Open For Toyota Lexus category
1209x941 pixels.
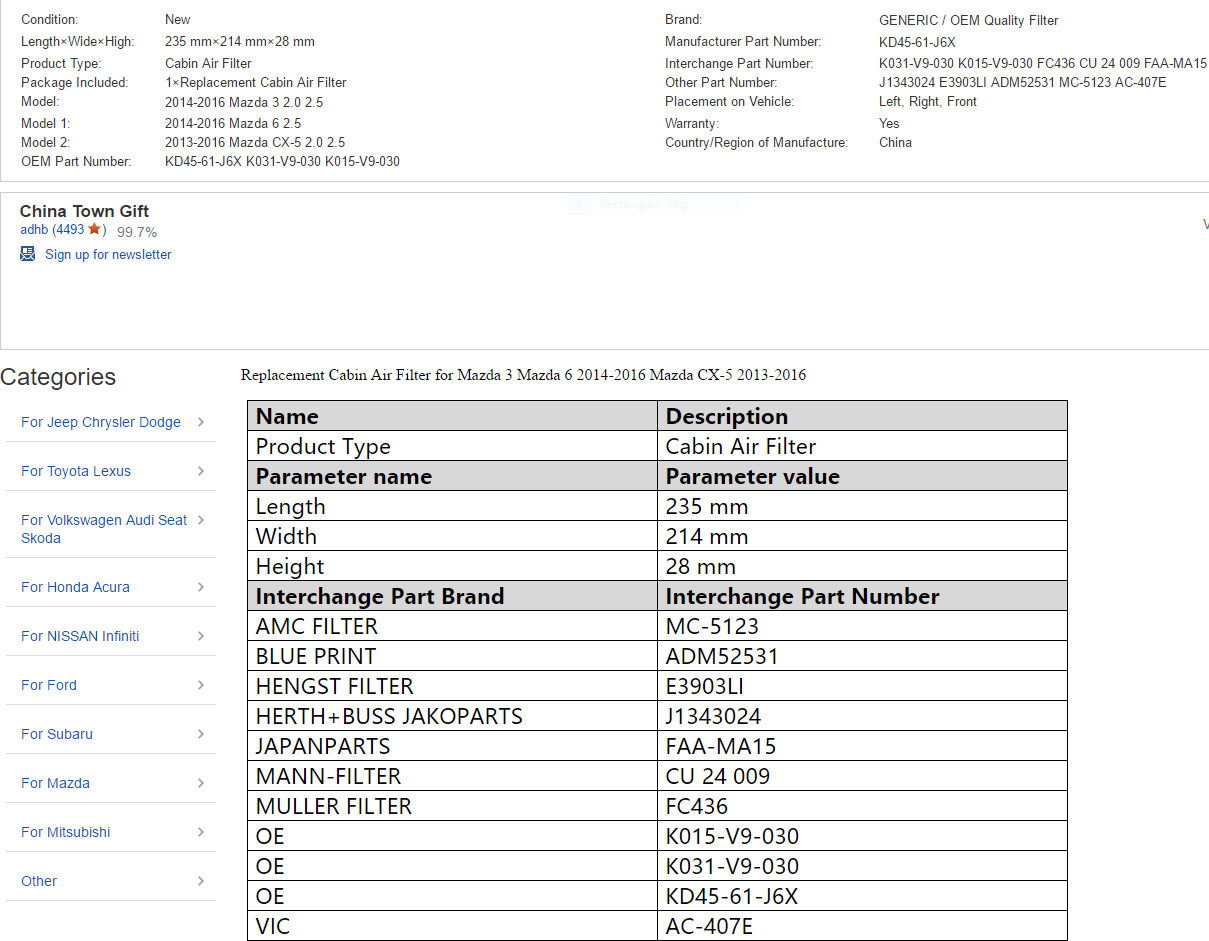[76, 471]
